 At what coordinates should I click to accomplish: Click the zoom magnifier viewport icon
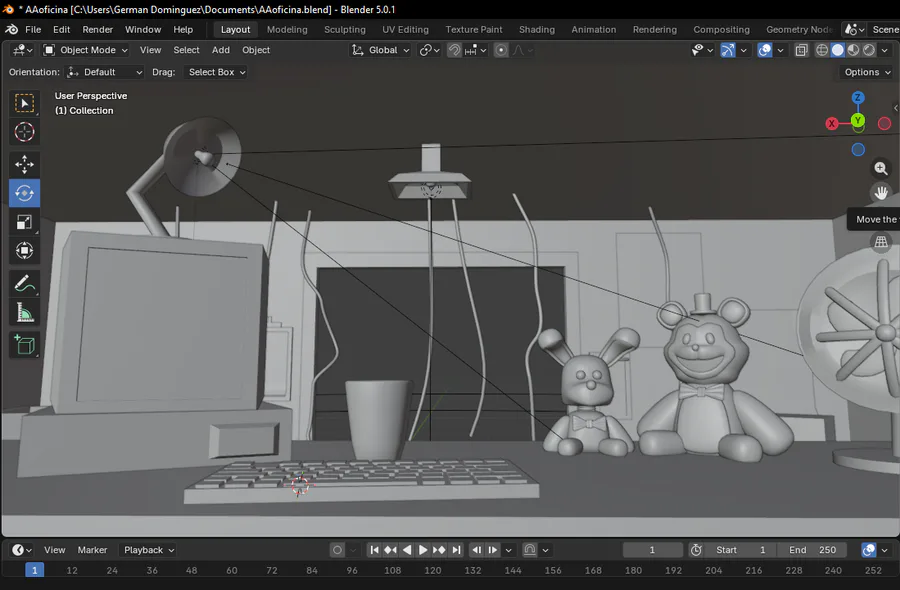[x=881, y=168]
